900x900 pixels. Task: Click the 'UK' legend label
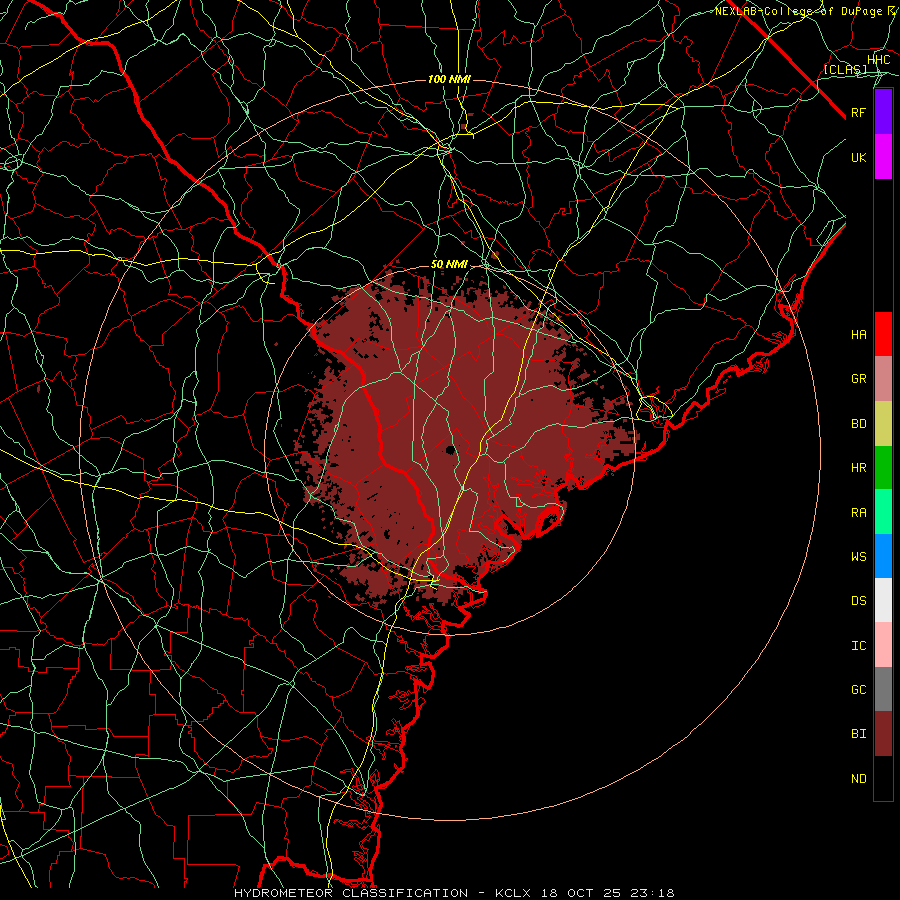pyautogui.click(x=858, y=157)
